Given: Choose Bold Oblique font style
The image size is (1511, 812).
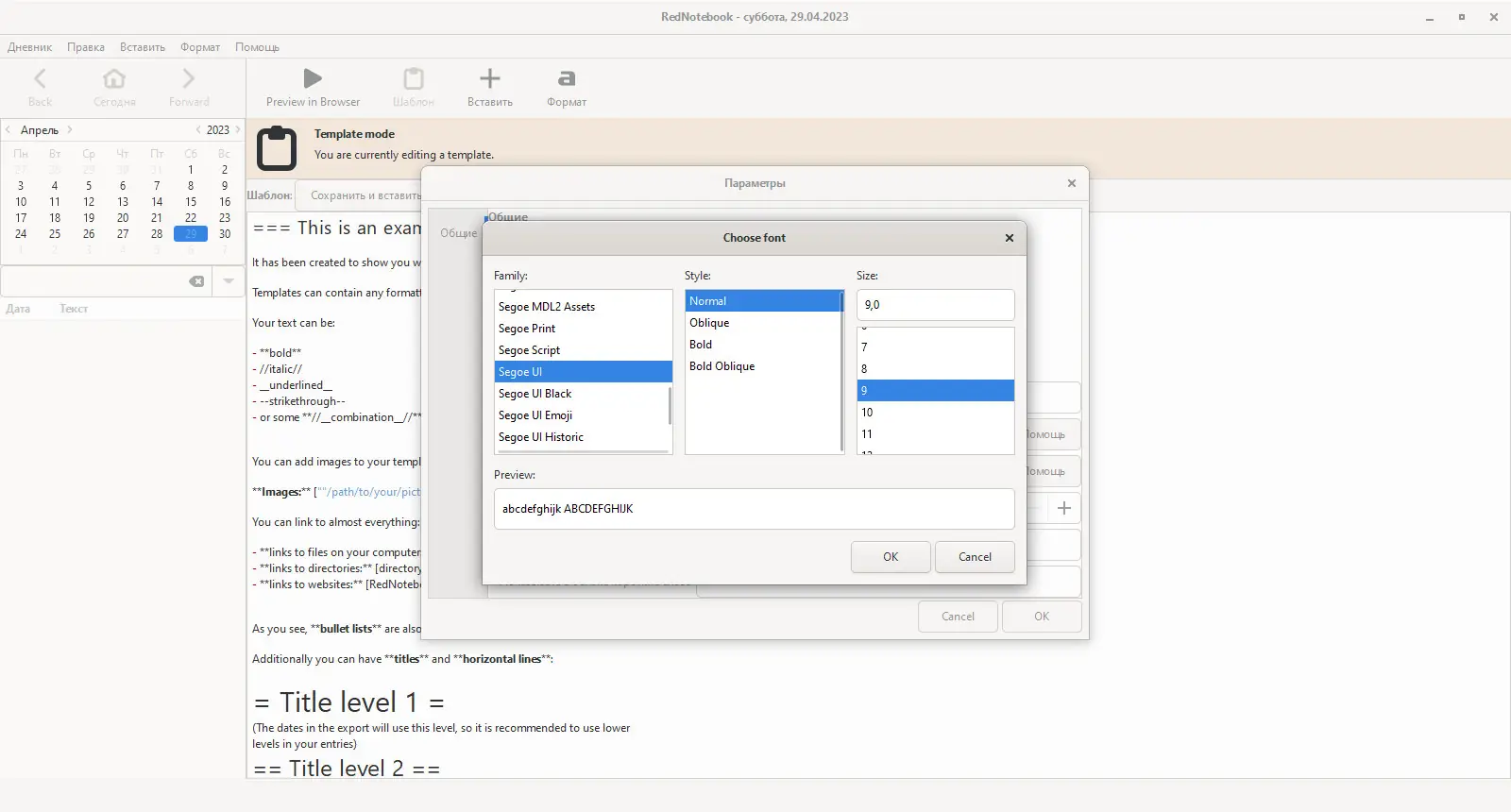Looking at the screenshot, I should pyautogui.click(x=763, y=366).
